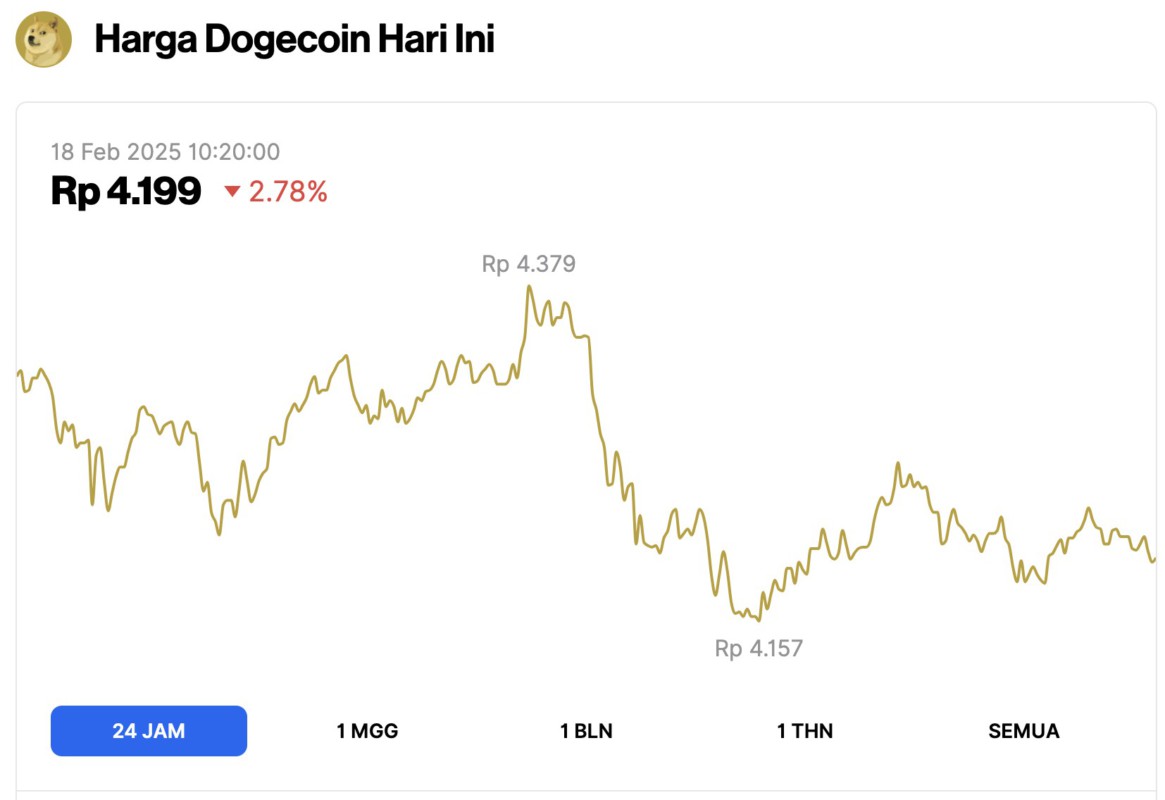The height and width of the screenshot is (800, 1165).
Task: Click the timestamp 18 Feb 2025 10:20:00
Action: point(165,152)
